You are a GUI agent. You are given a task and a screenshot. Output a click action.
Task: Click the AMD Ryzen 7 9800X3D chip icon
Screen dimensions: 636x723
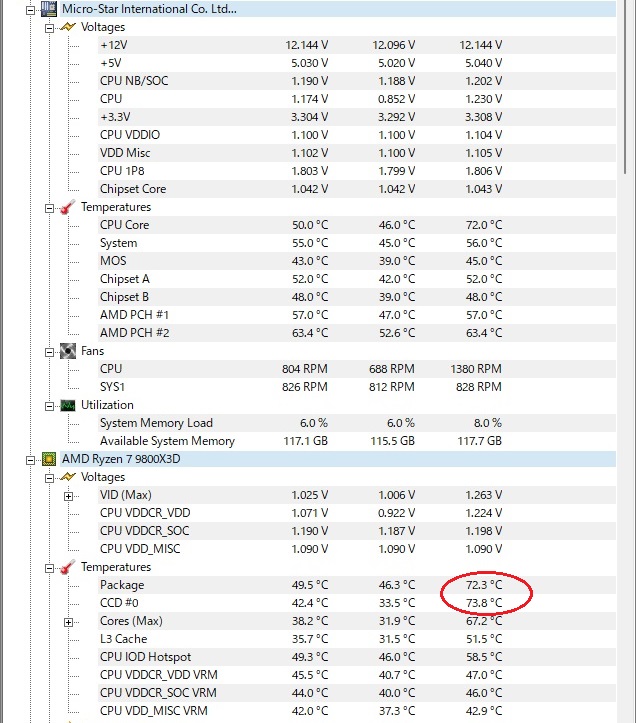click(x=48, y=459)
